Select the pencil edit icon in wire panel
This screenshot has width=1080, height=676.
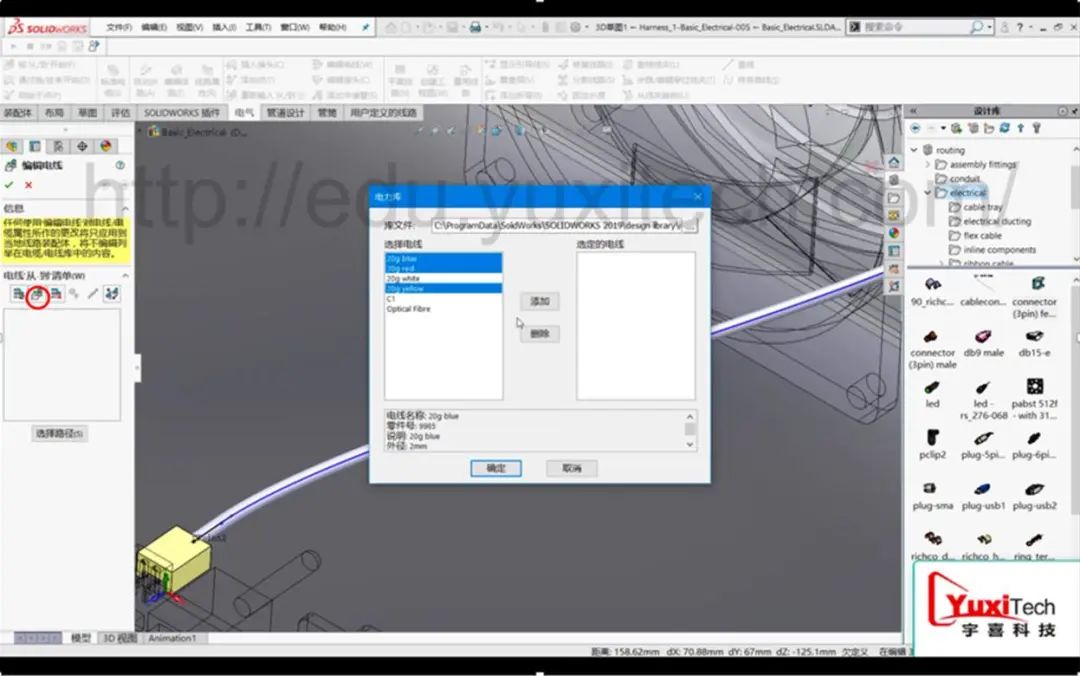tap(93, 292)
